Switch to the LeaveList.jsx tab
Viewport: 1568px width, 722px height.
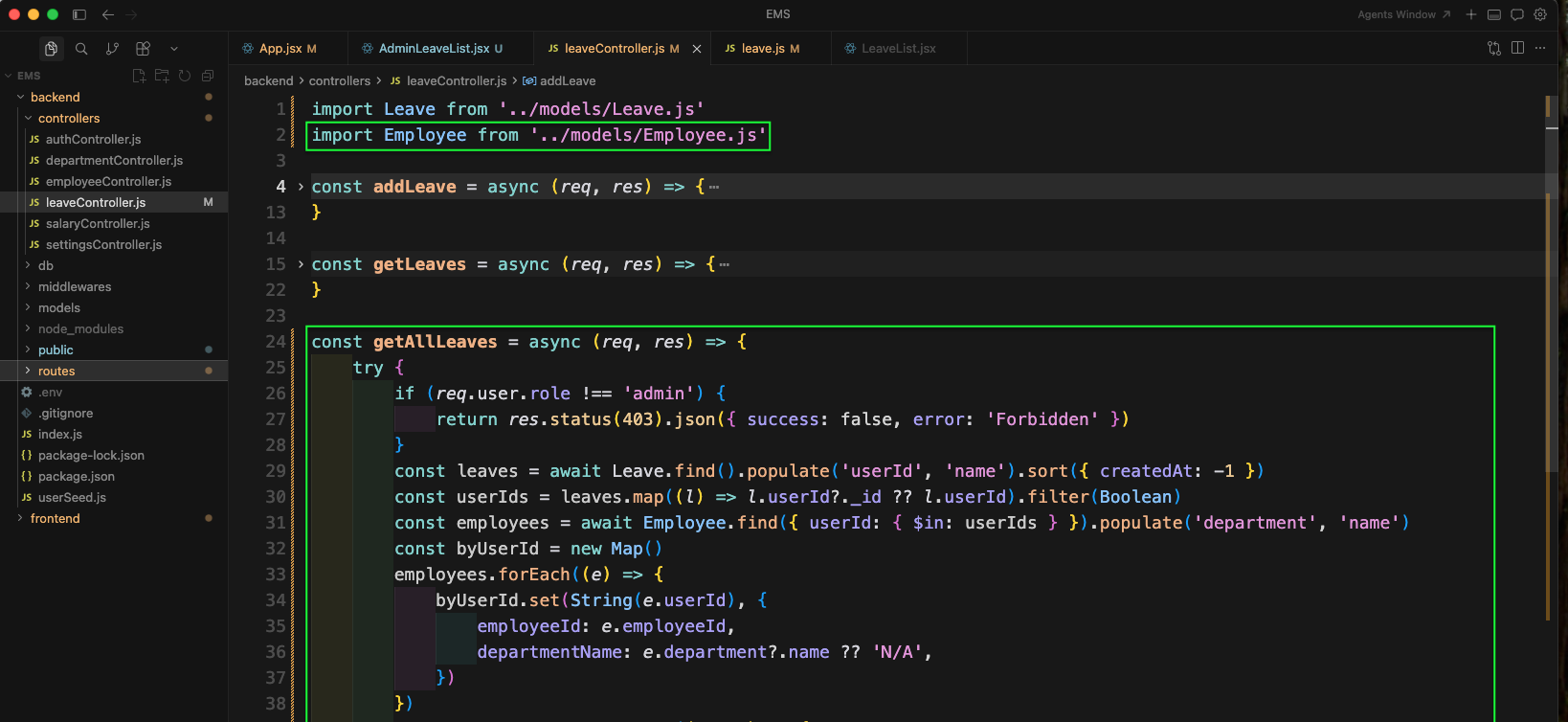(x=898, y=48)
